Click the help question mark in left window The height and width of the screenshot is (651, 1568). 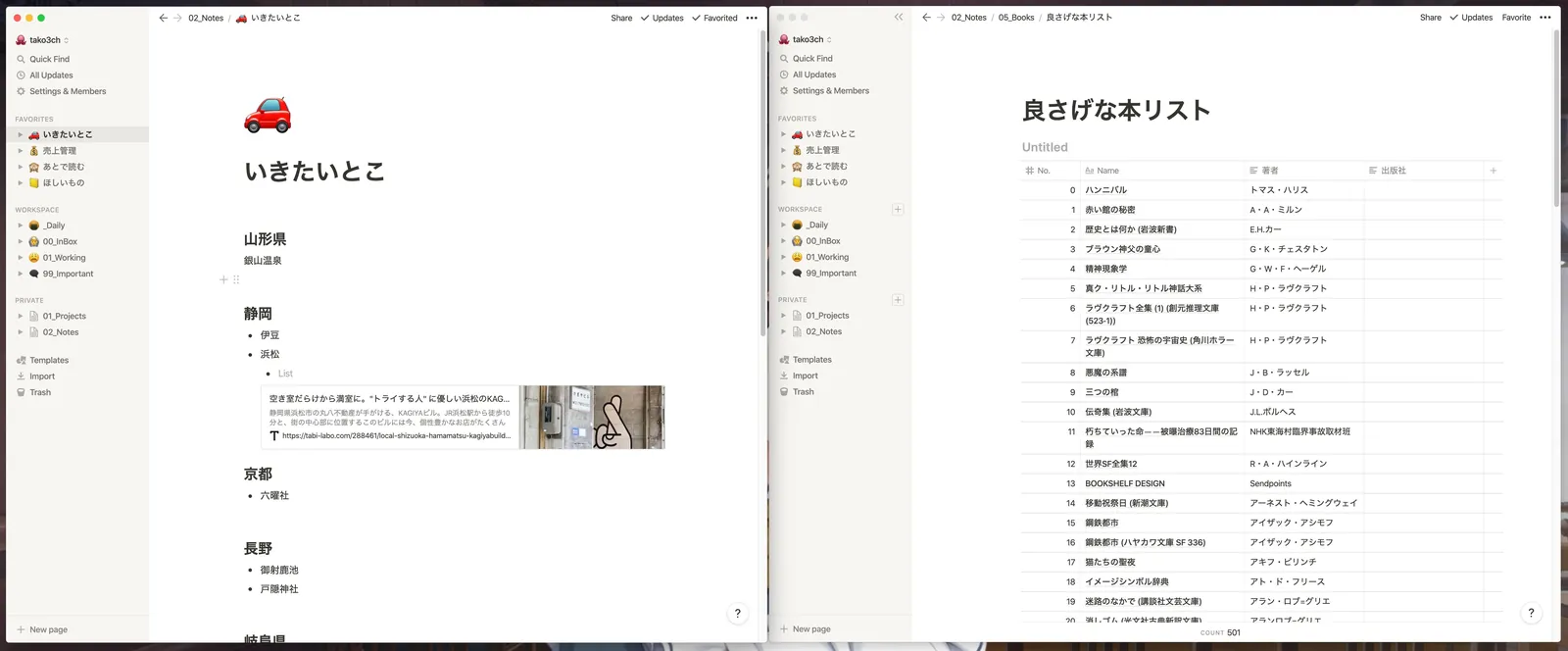point(737,614)
